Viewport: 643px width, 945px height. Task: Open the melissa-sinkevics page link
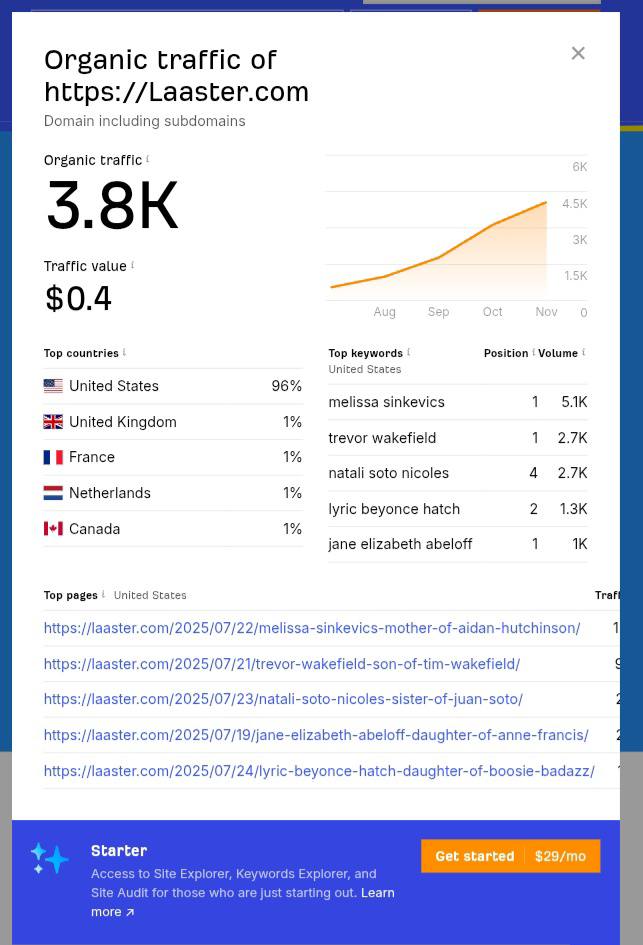(311, 628)
